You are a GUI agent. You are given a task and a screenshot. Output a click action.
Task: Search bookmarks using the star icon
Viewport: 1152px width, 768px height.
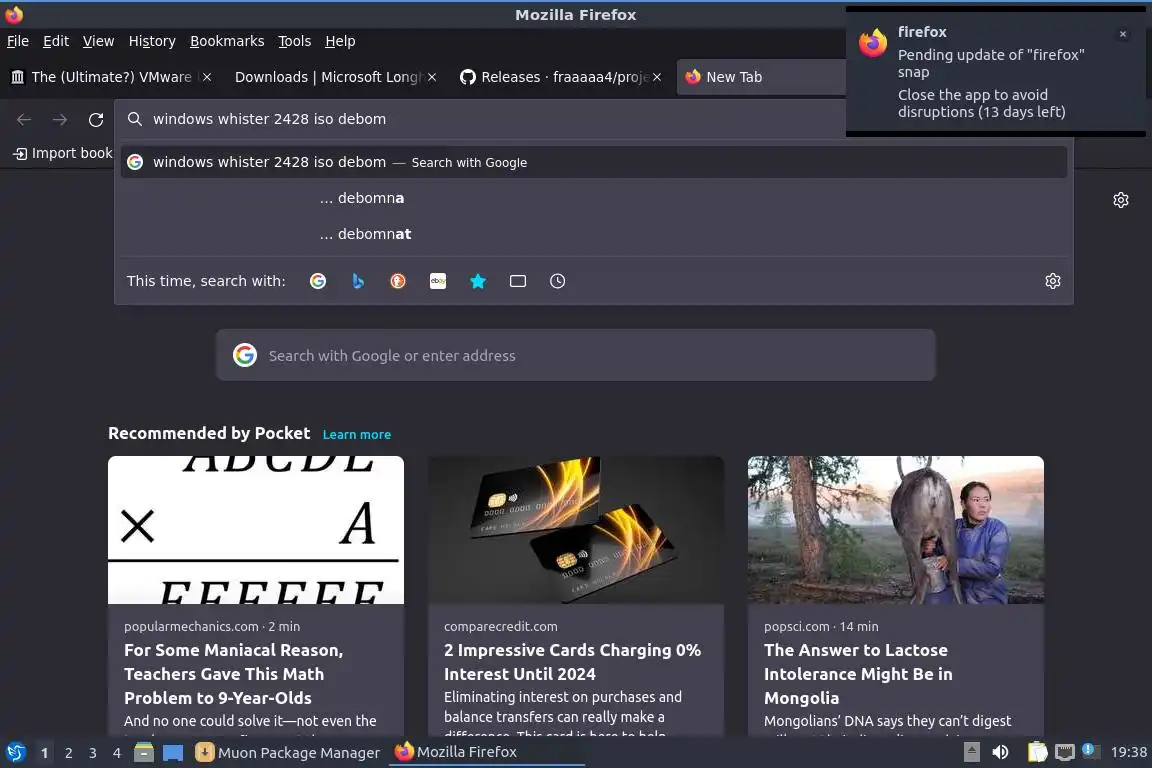pos(478,281)
